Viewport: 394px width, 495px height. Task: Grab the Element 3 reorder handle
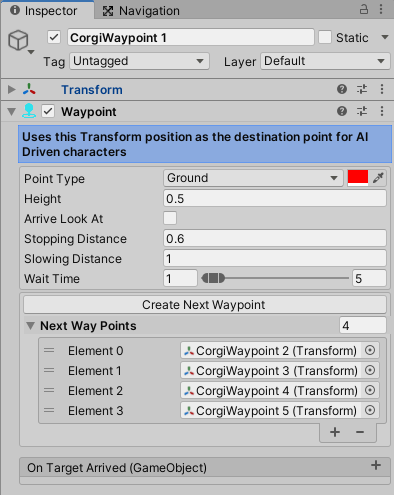tap(49, 410)
